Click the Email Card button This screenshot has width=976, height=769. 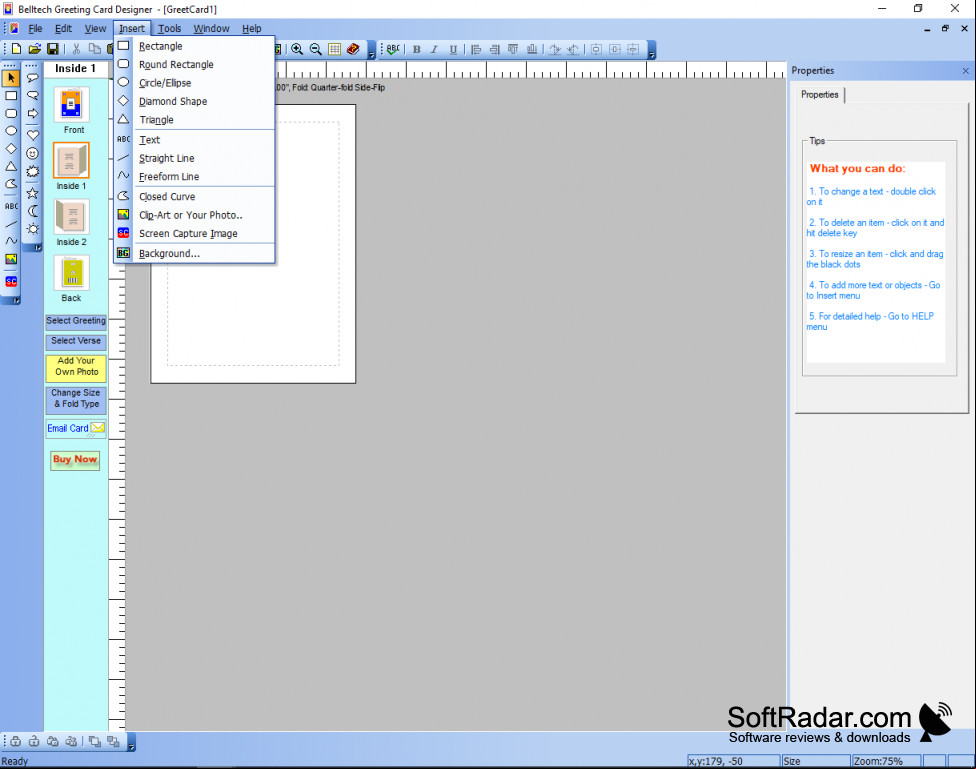76,428
